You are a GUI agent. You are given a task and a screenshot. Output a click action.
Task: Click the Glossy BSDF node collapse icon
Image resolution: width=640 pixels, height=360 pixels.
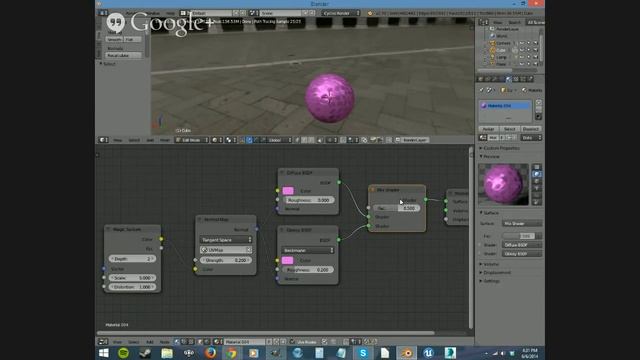click(282, 230)
